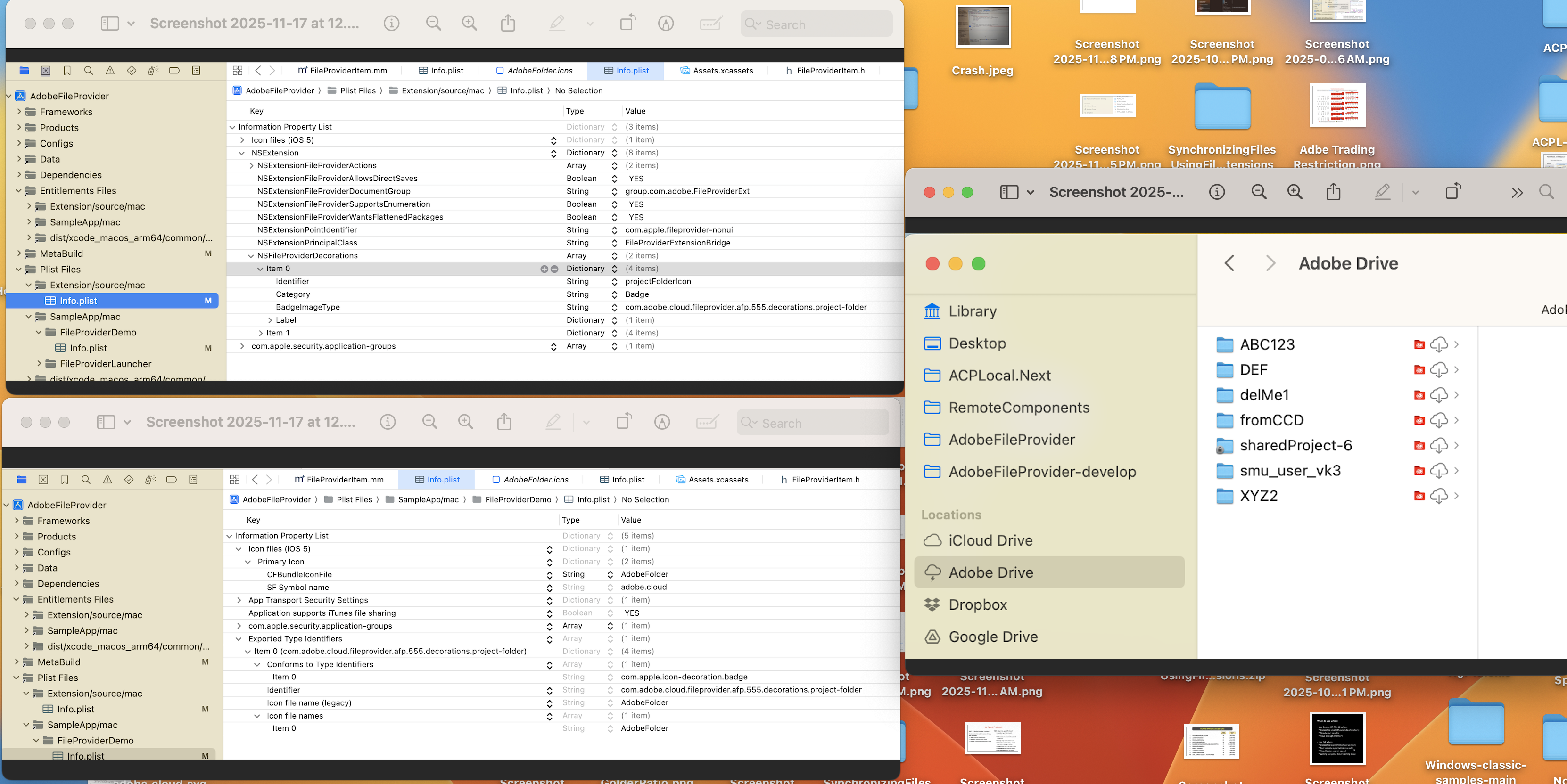Open sidebar view dropdown in top Preview window
Screen dimensions: 1567x784
coord(131,24)
